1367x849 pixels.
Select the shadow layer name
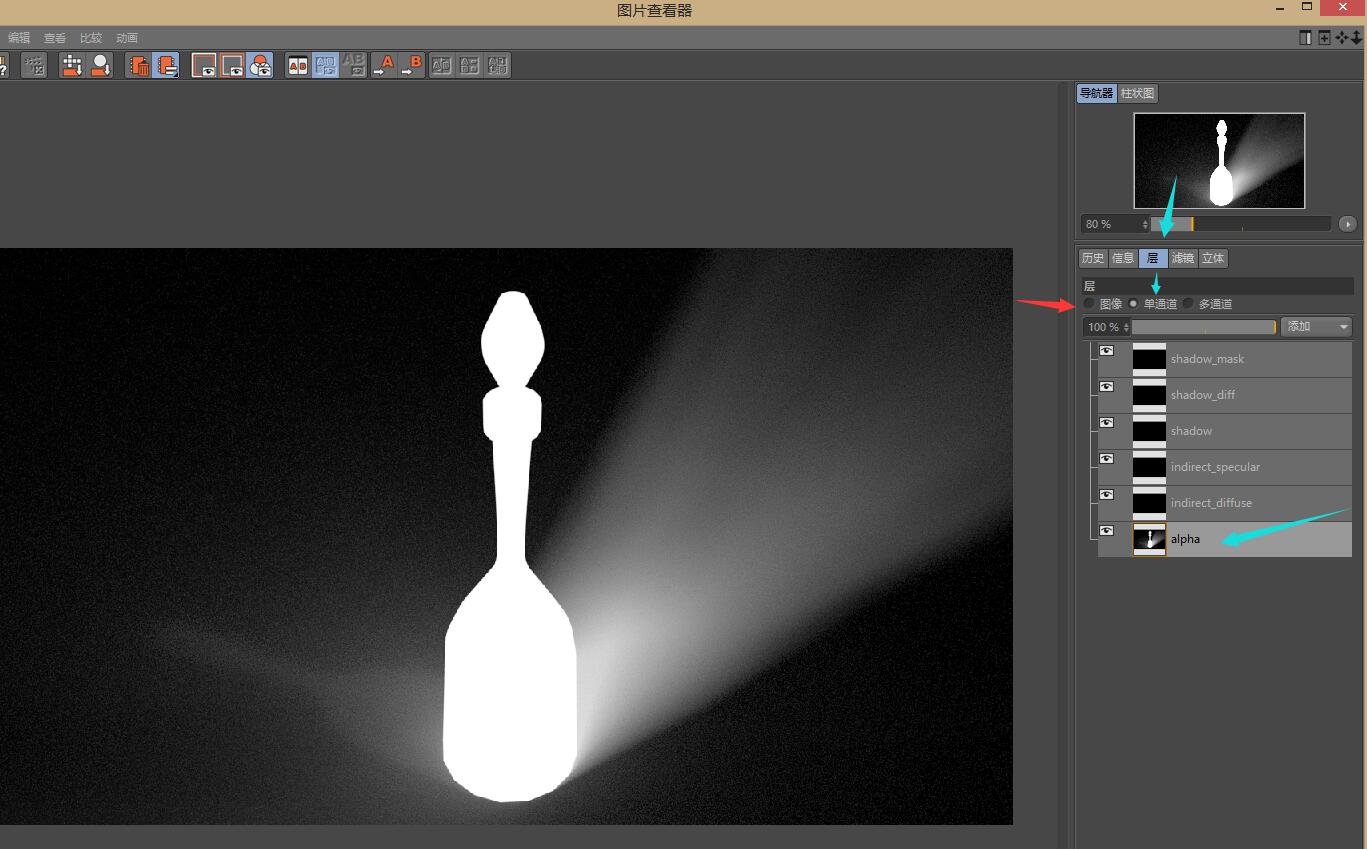tap(1191, 431)
